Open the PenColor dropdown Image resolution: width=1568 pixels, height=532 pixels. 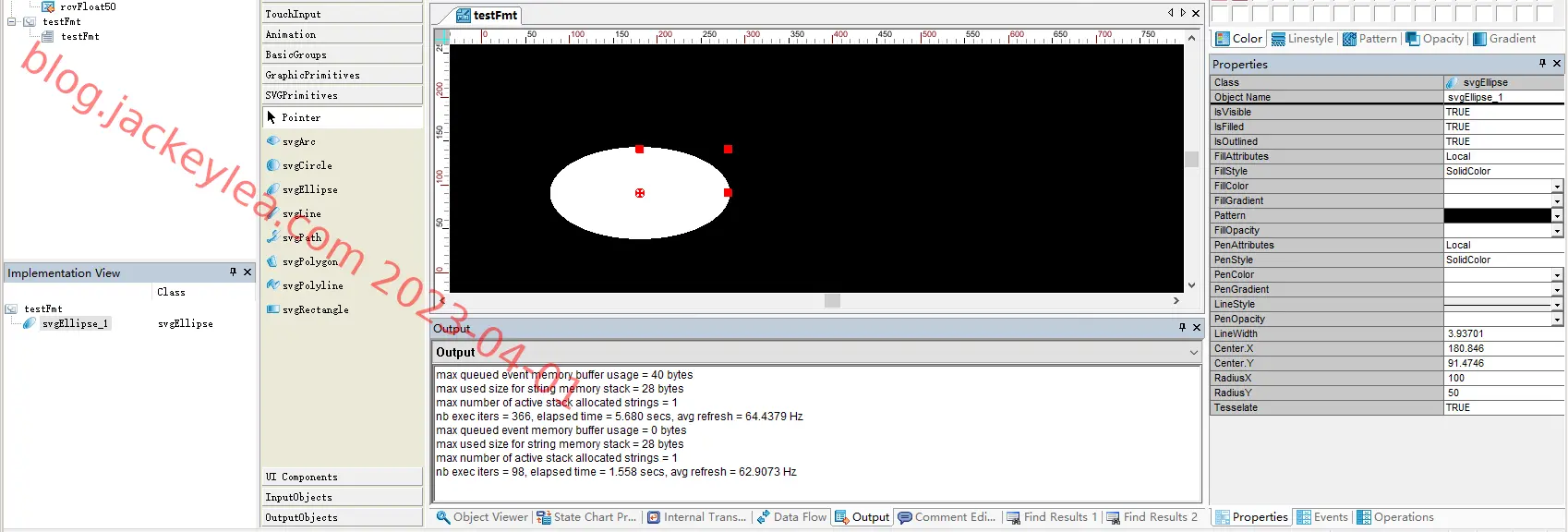pos(1557,275)
